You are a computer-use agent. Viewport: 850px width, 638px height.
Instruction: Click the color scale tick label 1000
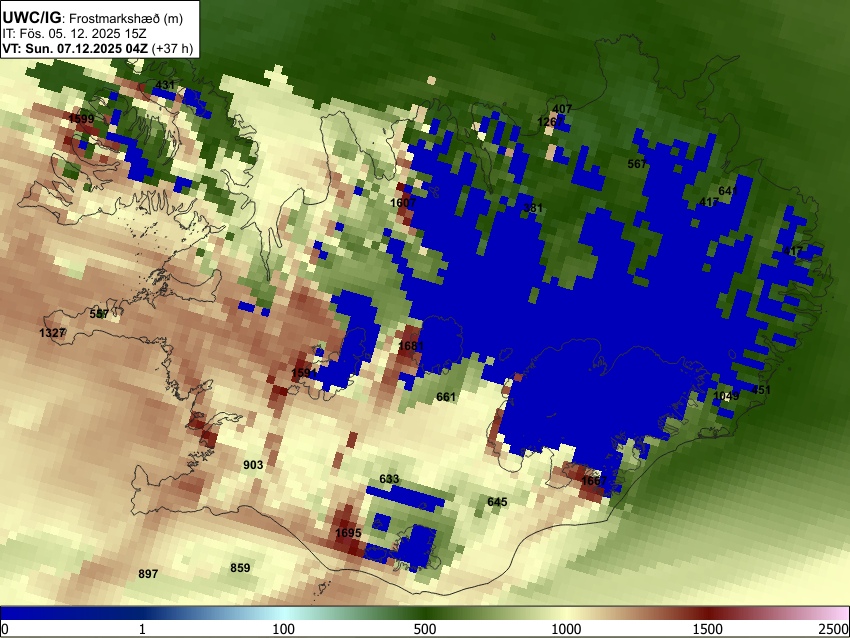(566, 629)
